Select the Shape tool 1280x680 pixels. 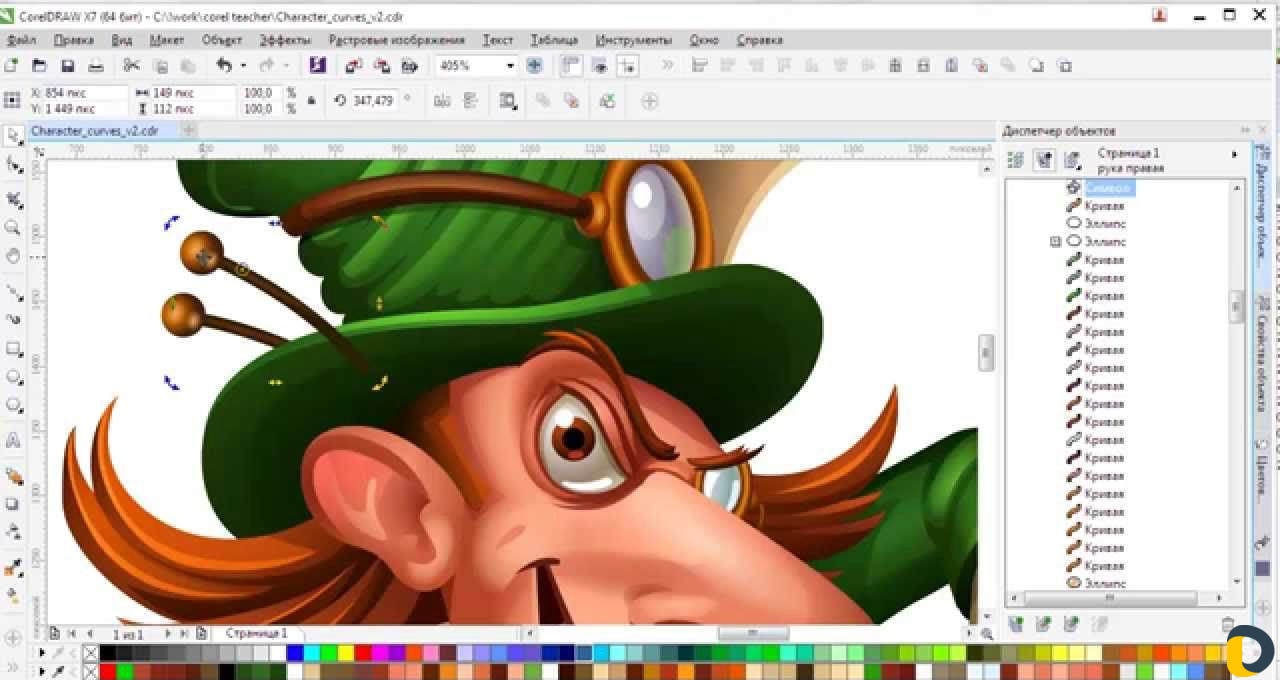click(x=13, y=164)
